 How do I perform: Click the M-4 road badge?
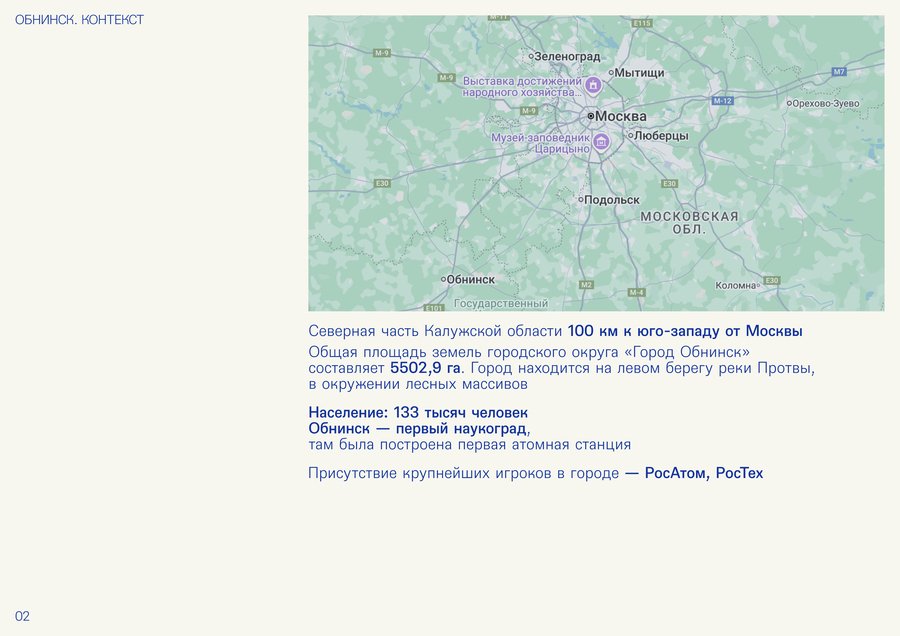pos(636,292)
